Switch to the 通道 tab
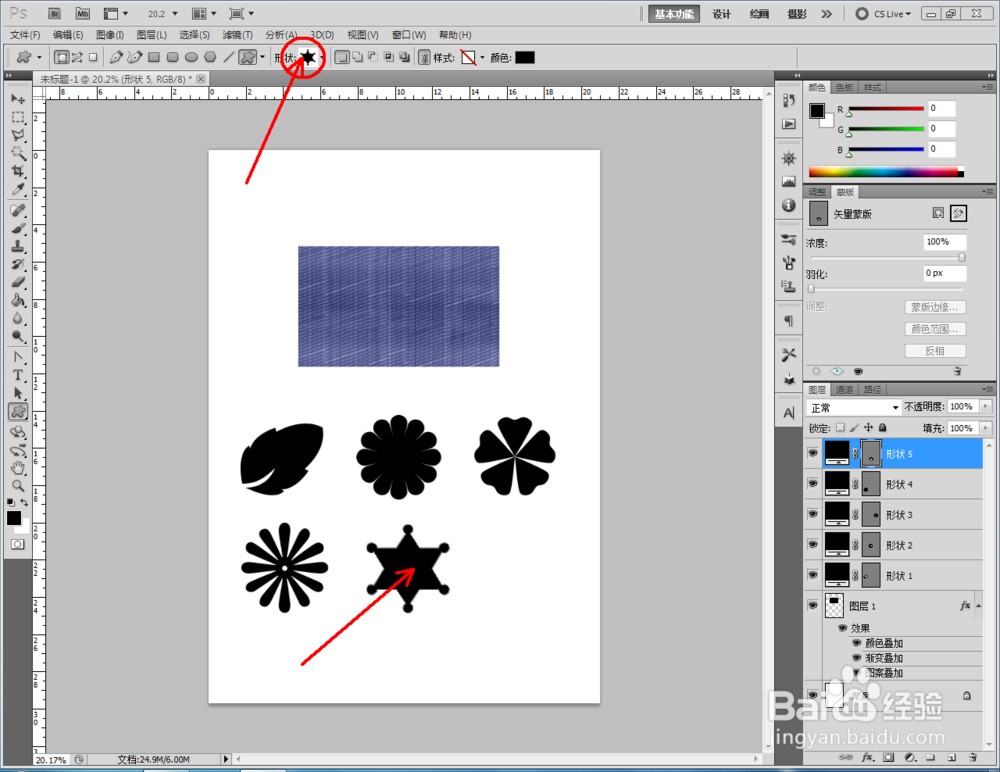Image resolution: width=1000 pixels, height=772 pixels. click(x=844, y=389)
